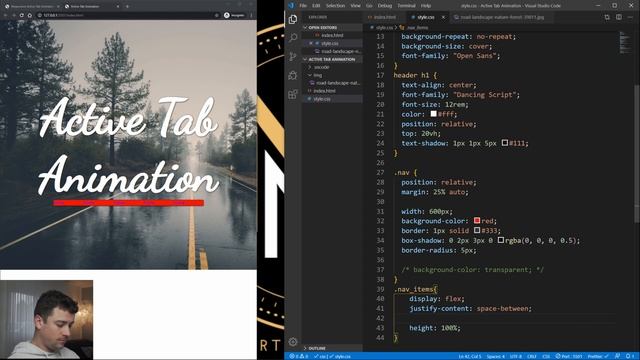Click the notifications bell in status bar
Screen dimensions: 640x360
point(629,356)
